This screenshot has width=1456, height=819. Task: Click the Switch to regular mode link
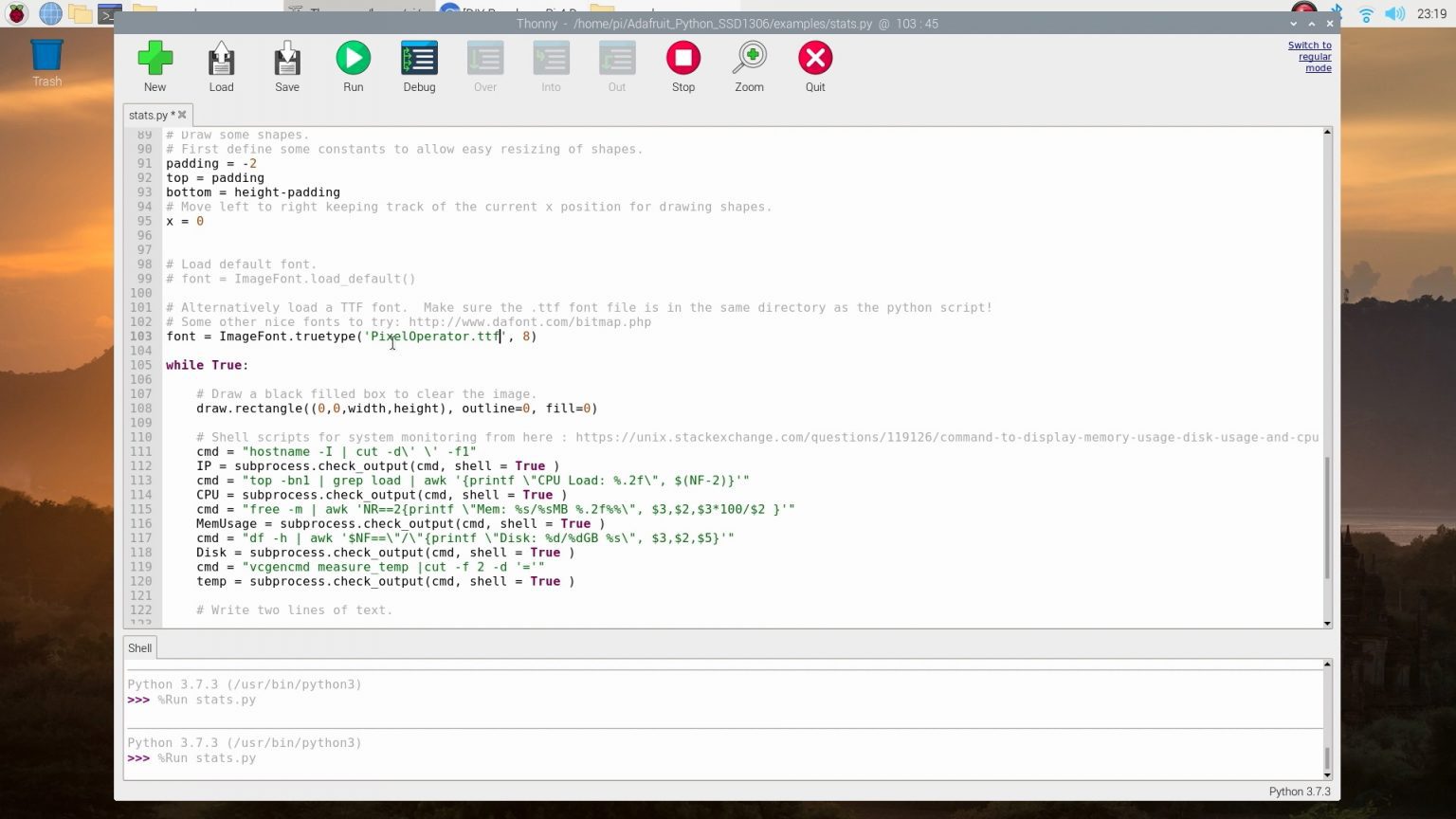tap(1309, 56)
